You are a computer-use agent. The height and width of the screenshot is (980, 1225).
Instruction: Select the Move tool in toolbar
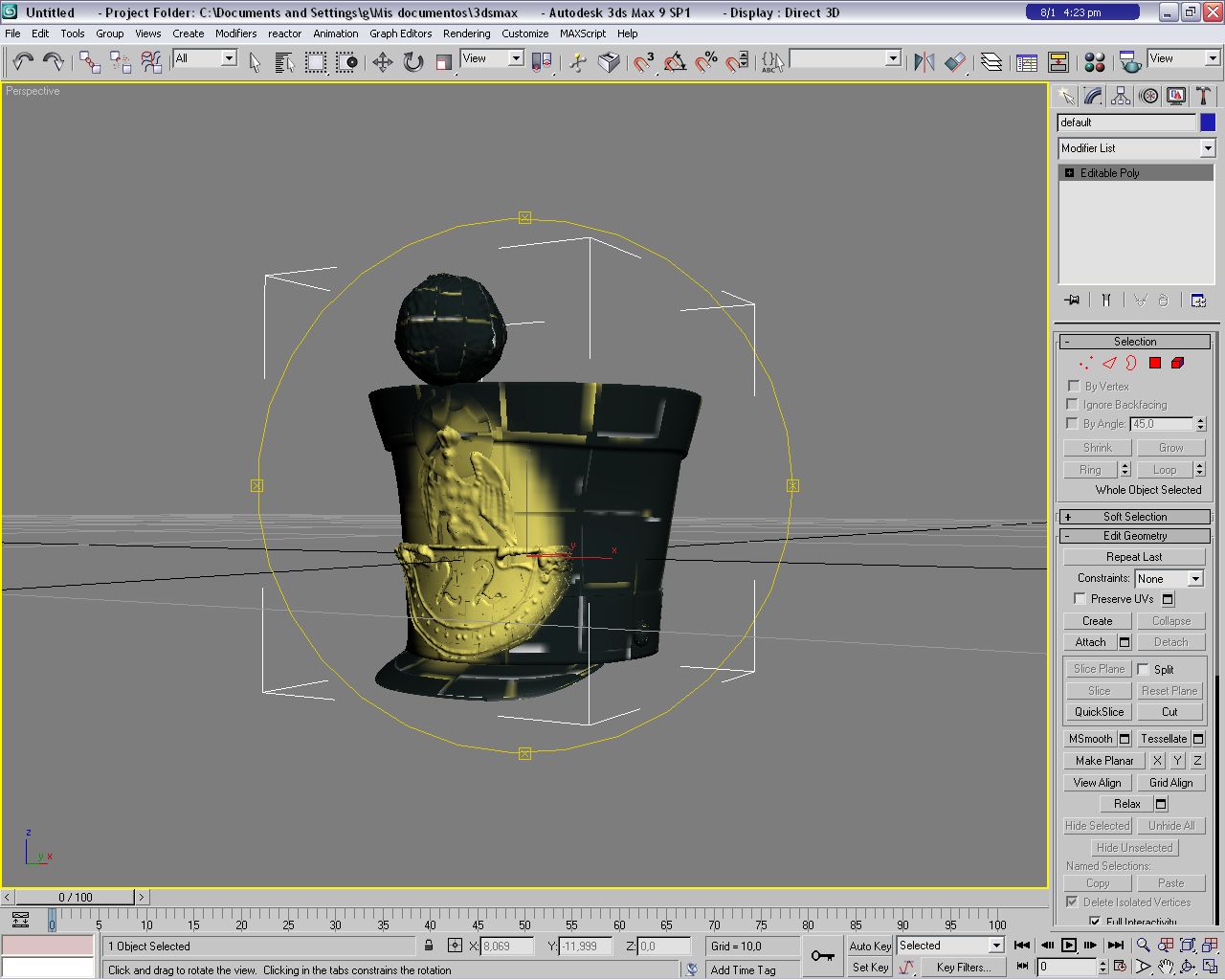click(383, 62)
